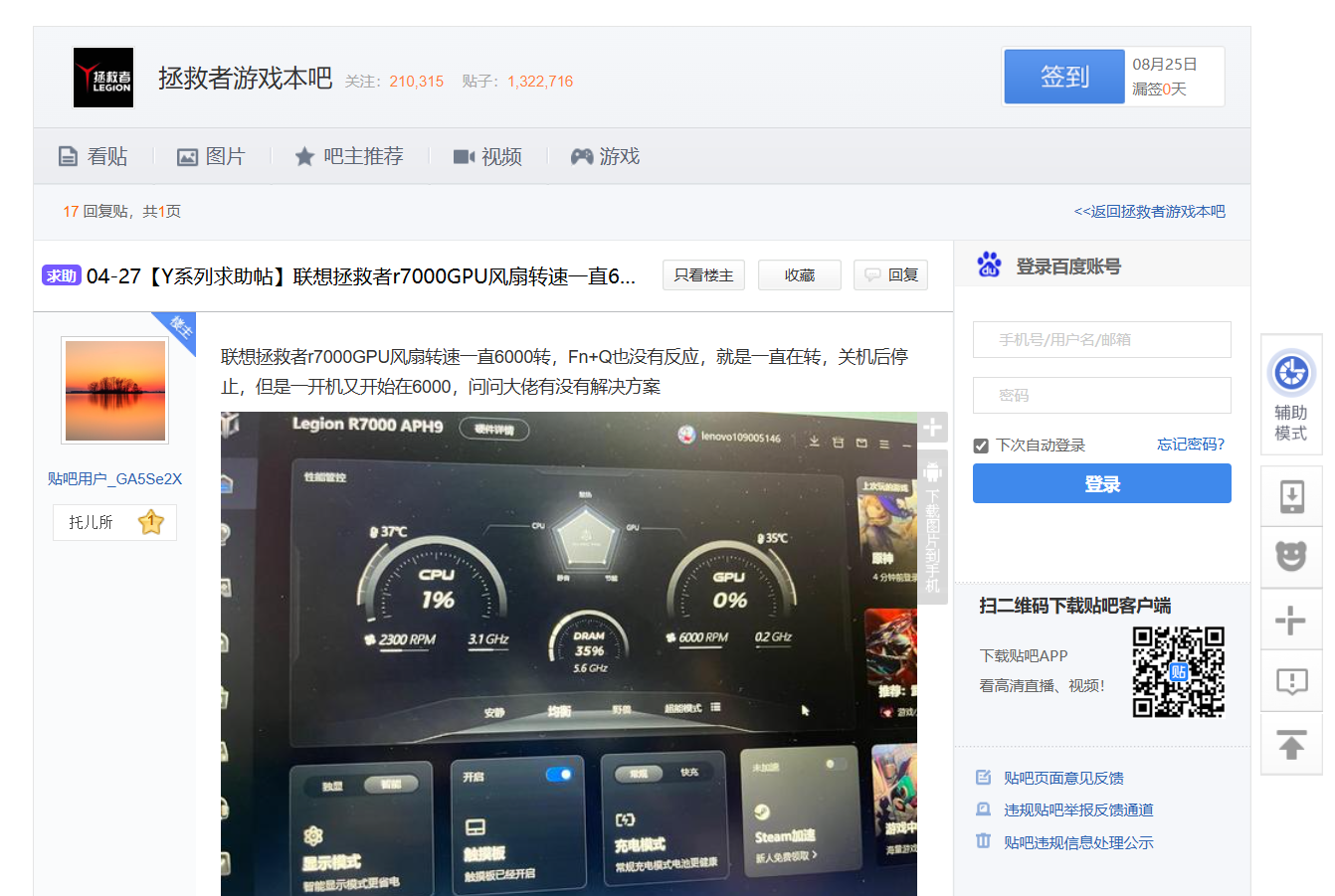Focus the 密码 password field
Viewport: 1335px width, 896px height.
click(x=1102, y=395)
